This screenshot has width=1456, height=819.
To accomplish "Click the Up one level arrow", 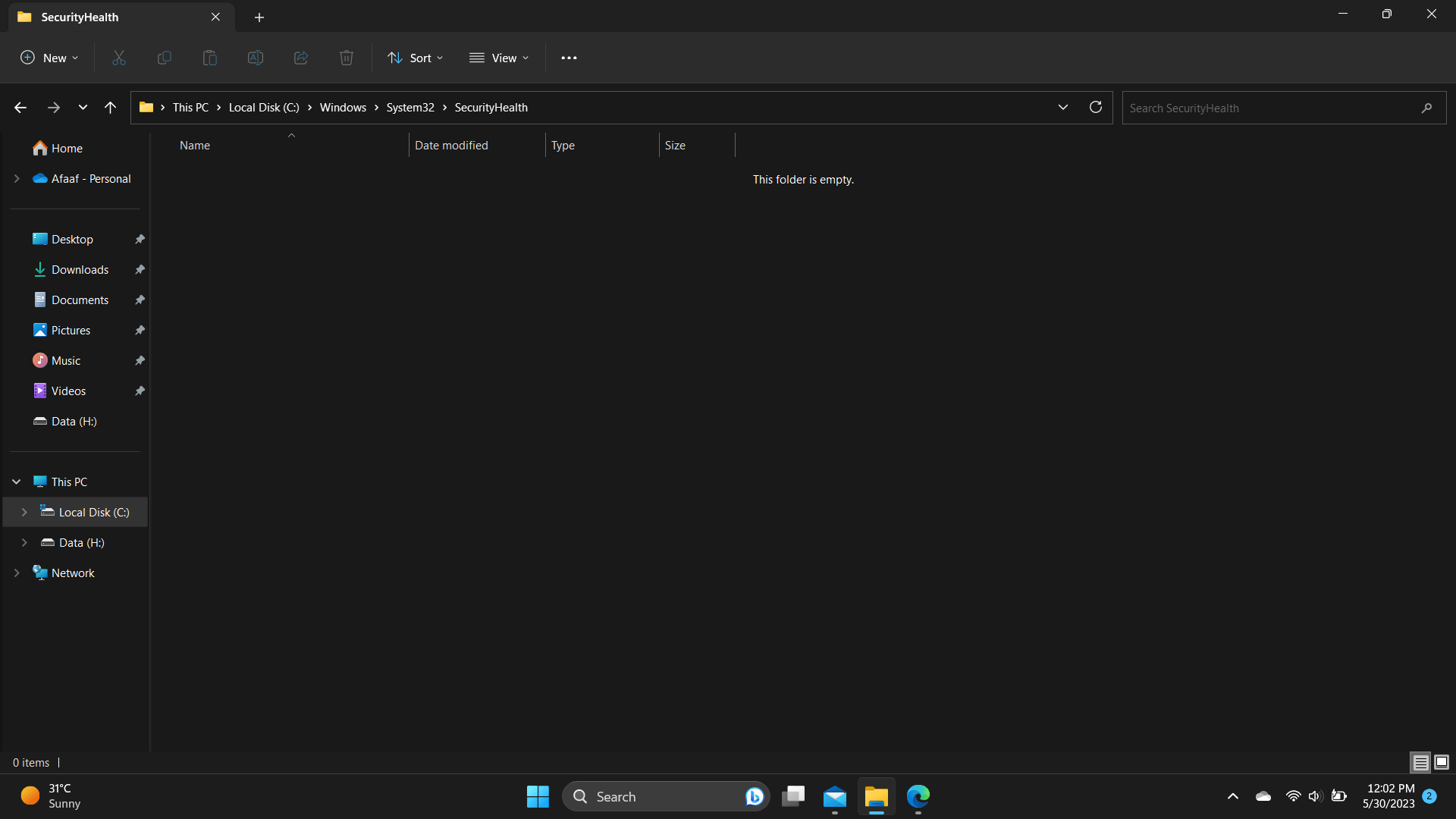I will 110,108.
